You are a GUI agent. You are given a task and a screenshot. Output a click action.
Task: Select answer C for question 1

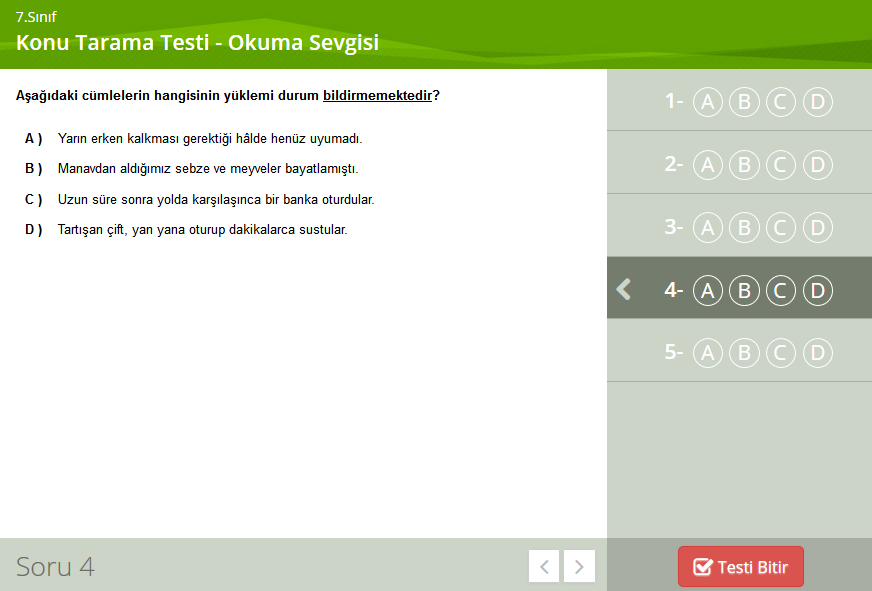781,102
